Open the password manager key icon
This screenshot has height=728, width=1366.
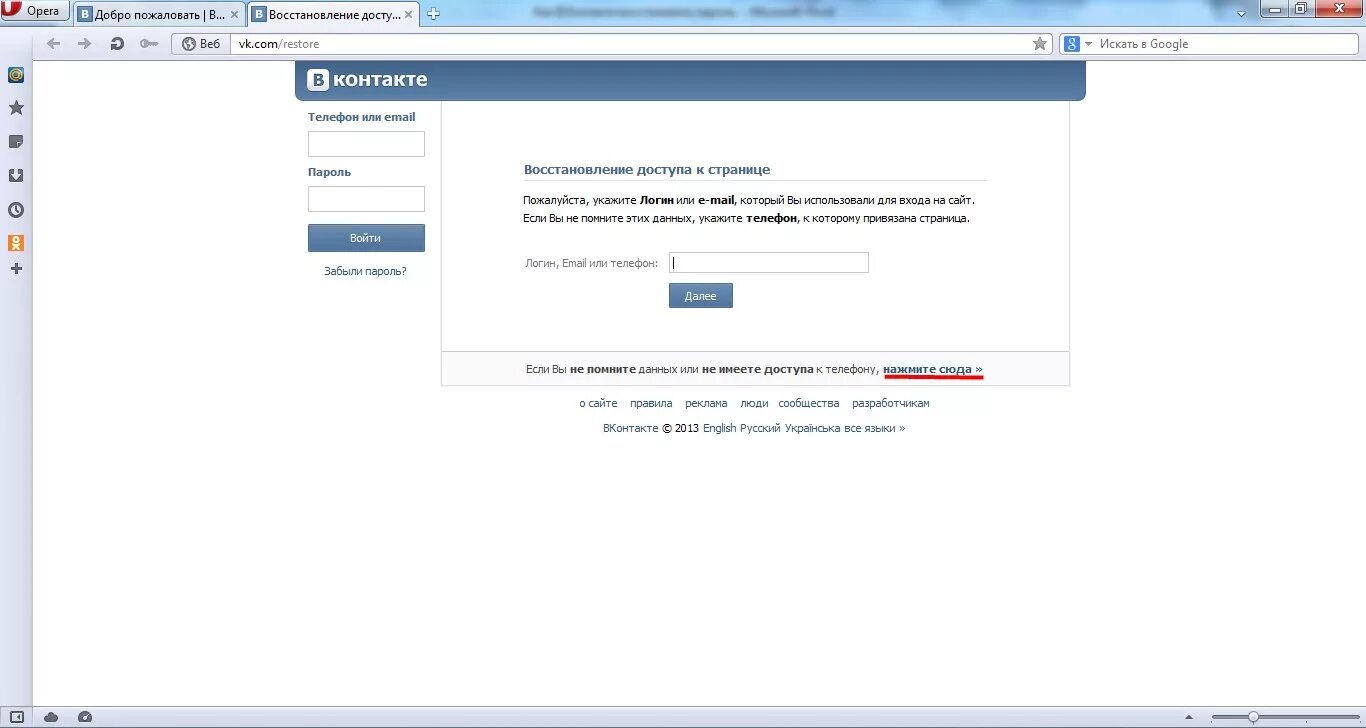(x=149, y=44)
